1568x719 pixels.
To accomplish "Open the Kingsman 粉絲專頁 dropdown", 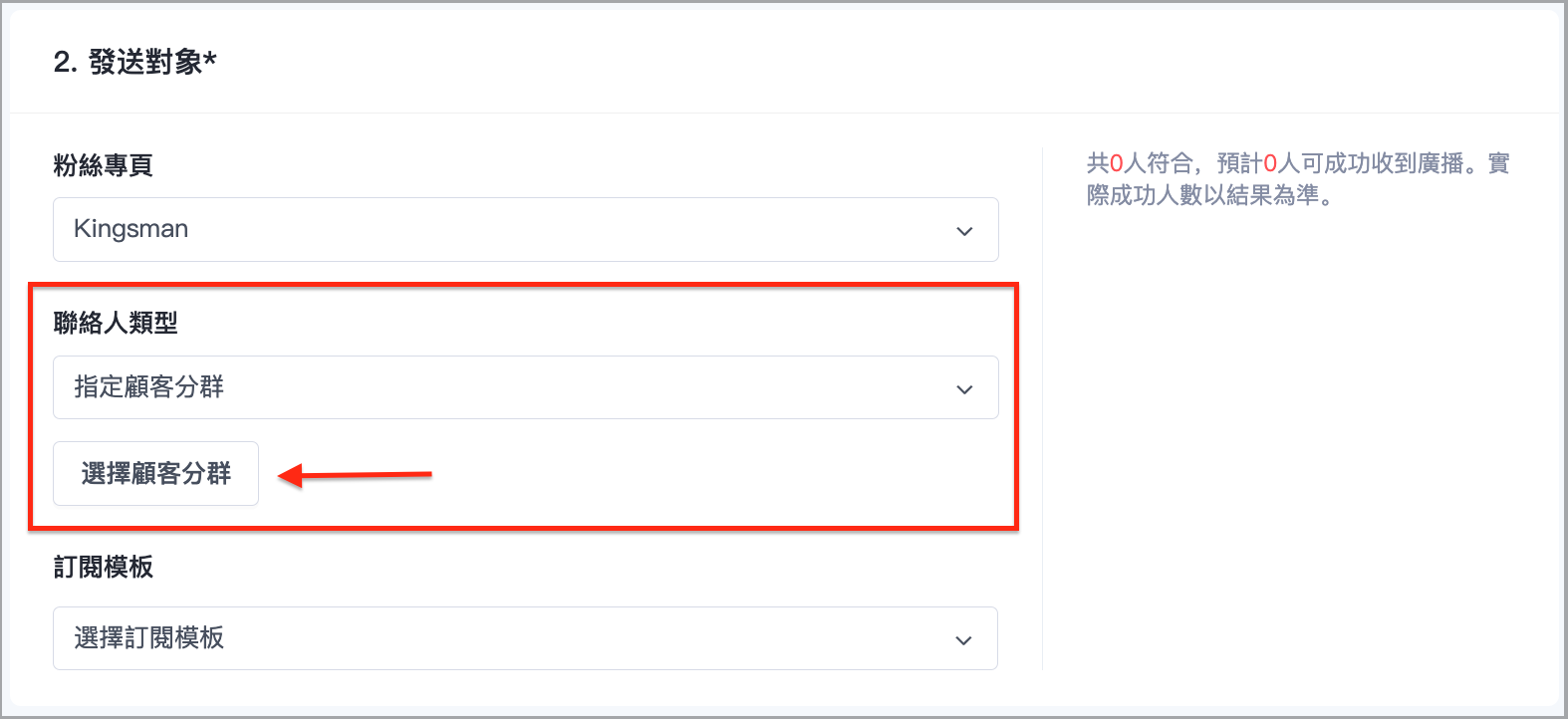I will coord(525,229).
